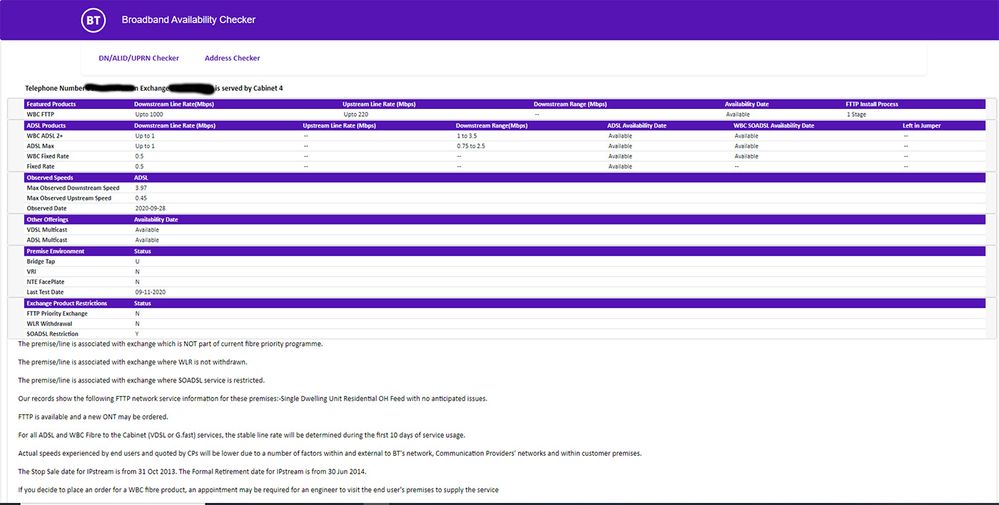999x505 pixels.
Task: Click the WBC ADSL 2+ row label
Action: coord(45,136)
